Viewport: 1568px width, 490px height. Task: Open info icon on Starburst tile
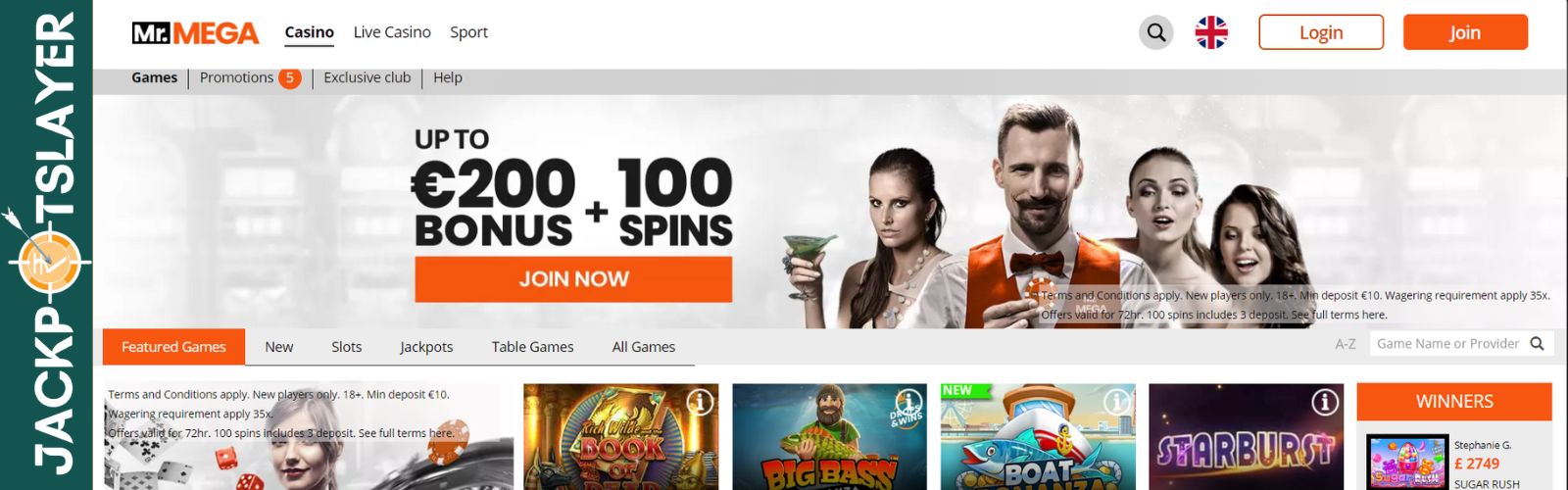pyautogui.click(x=1325, y=402)
